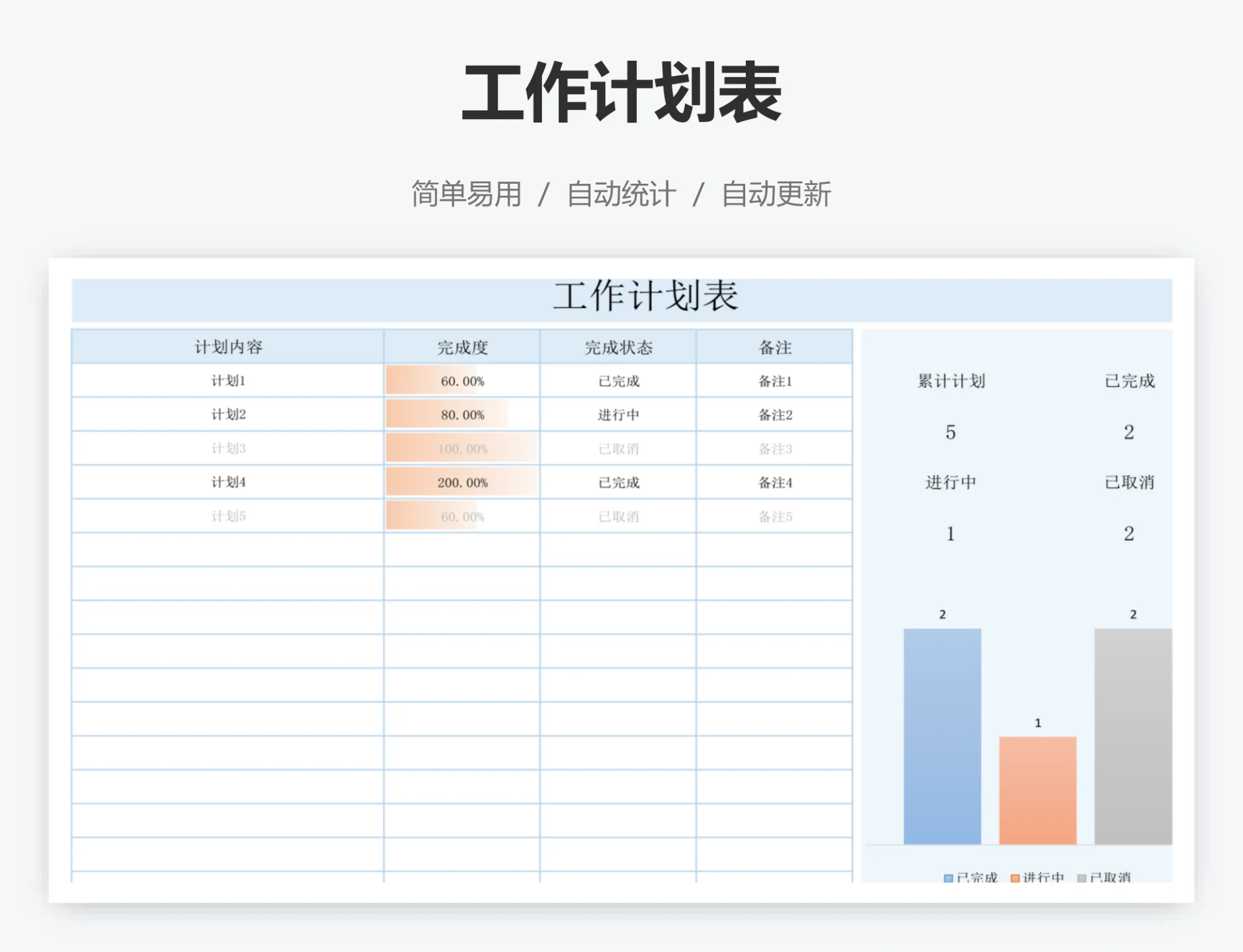Viewport: 1243px width, 952px height.
Task: Toggle the 进行中 status cell of 计划2
Action: [x=618, y=415]
